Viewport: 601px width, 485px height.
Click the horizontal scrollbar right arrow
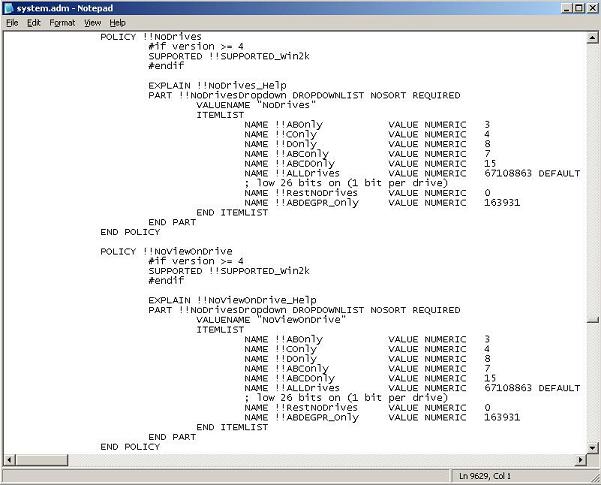point(581,460)
